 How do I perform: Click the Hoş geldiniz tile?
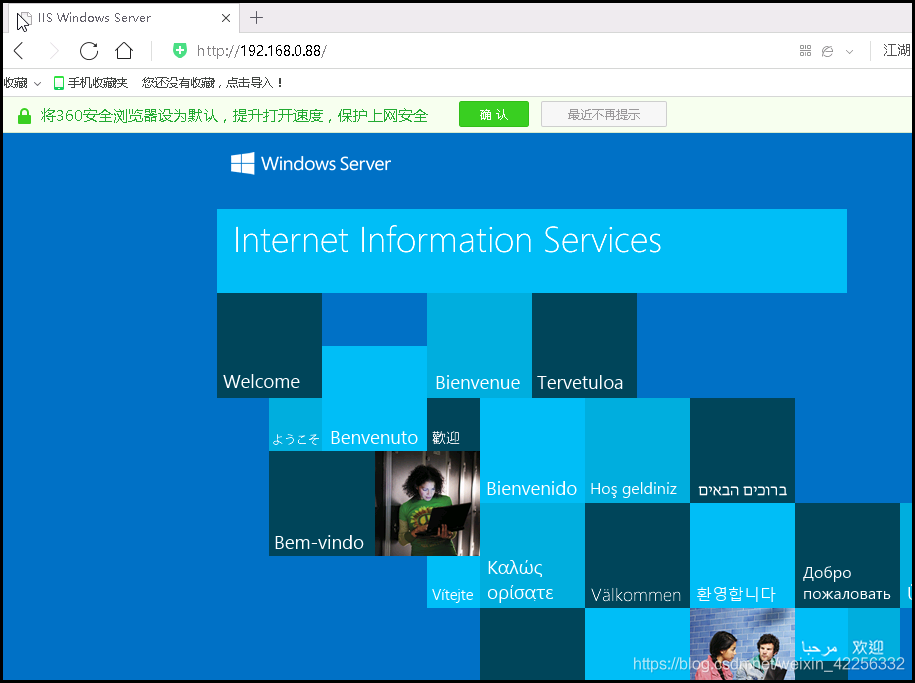[637, 451]
